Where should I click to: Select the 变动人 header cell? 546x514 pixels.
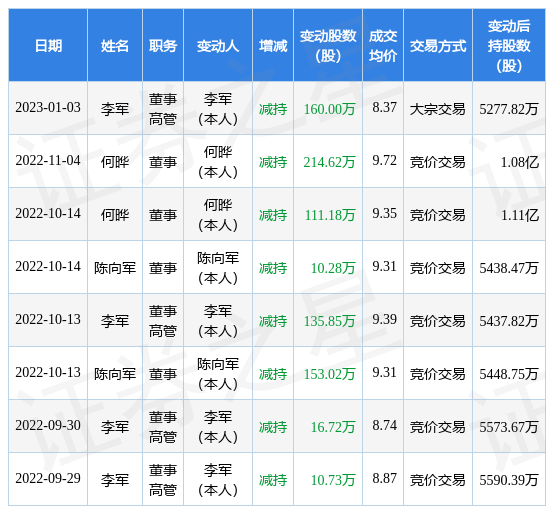[x=218, y=46]
